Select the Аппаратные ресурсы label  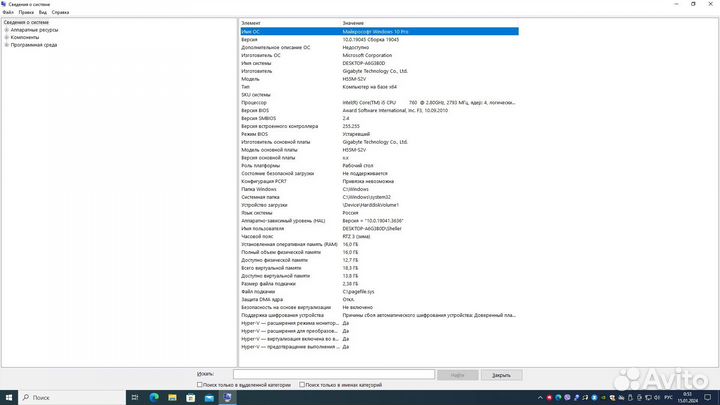tap(34, 30)
